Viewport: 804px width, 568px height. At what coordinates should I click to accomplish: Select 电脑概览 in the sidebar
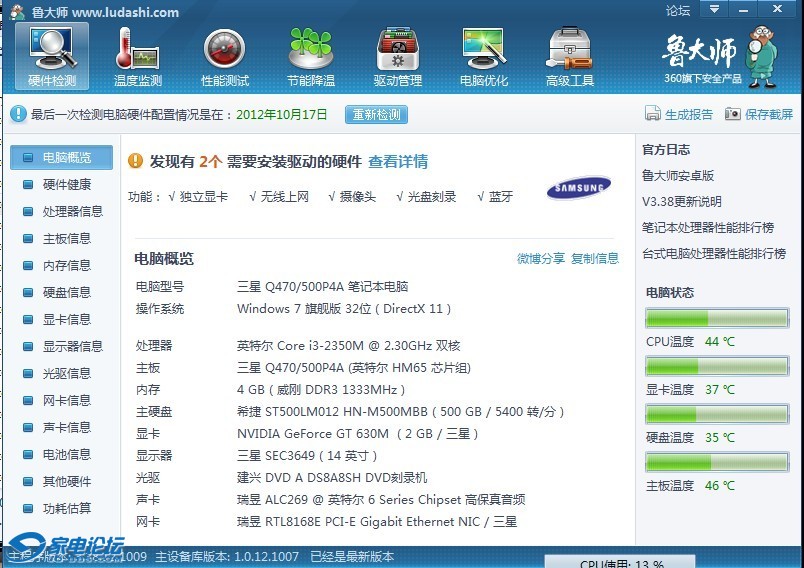62,157
